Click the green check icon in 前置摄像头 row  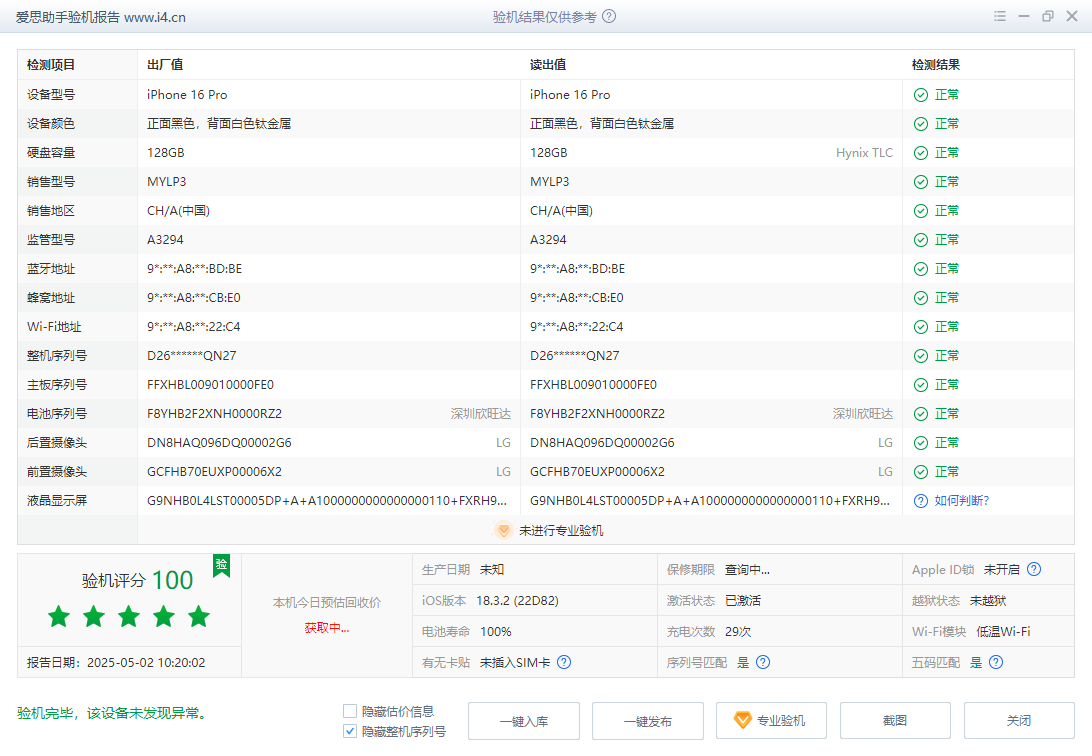coord(921,472)
